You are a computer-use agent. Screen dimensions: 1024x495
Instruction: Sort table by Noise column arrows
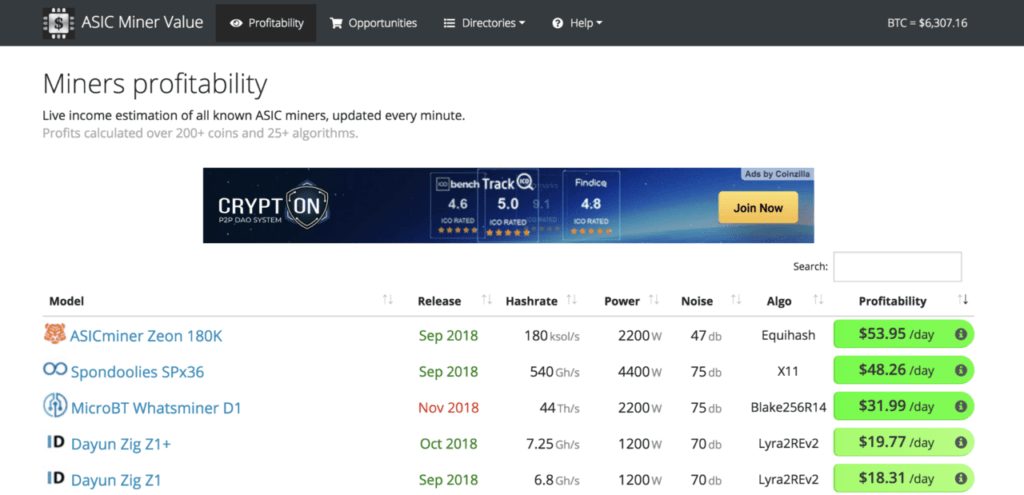(736, 300)
